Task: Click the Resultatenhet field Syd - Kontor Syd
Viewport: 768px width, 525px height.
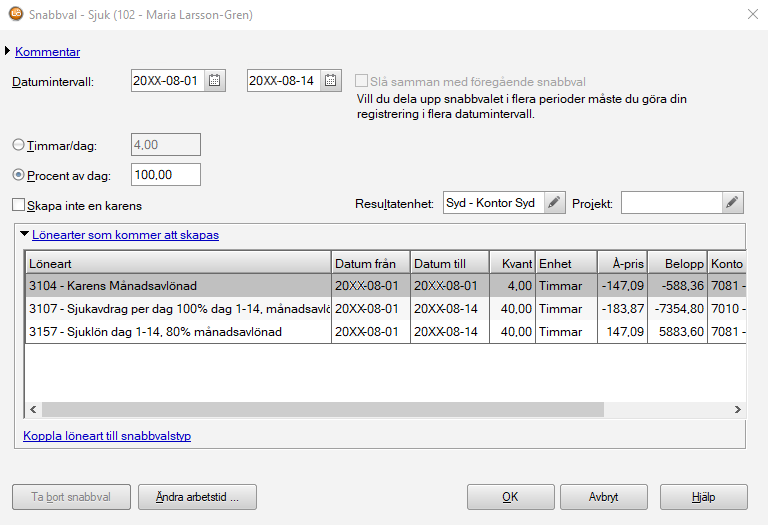Action: click(x=494, y=202)
